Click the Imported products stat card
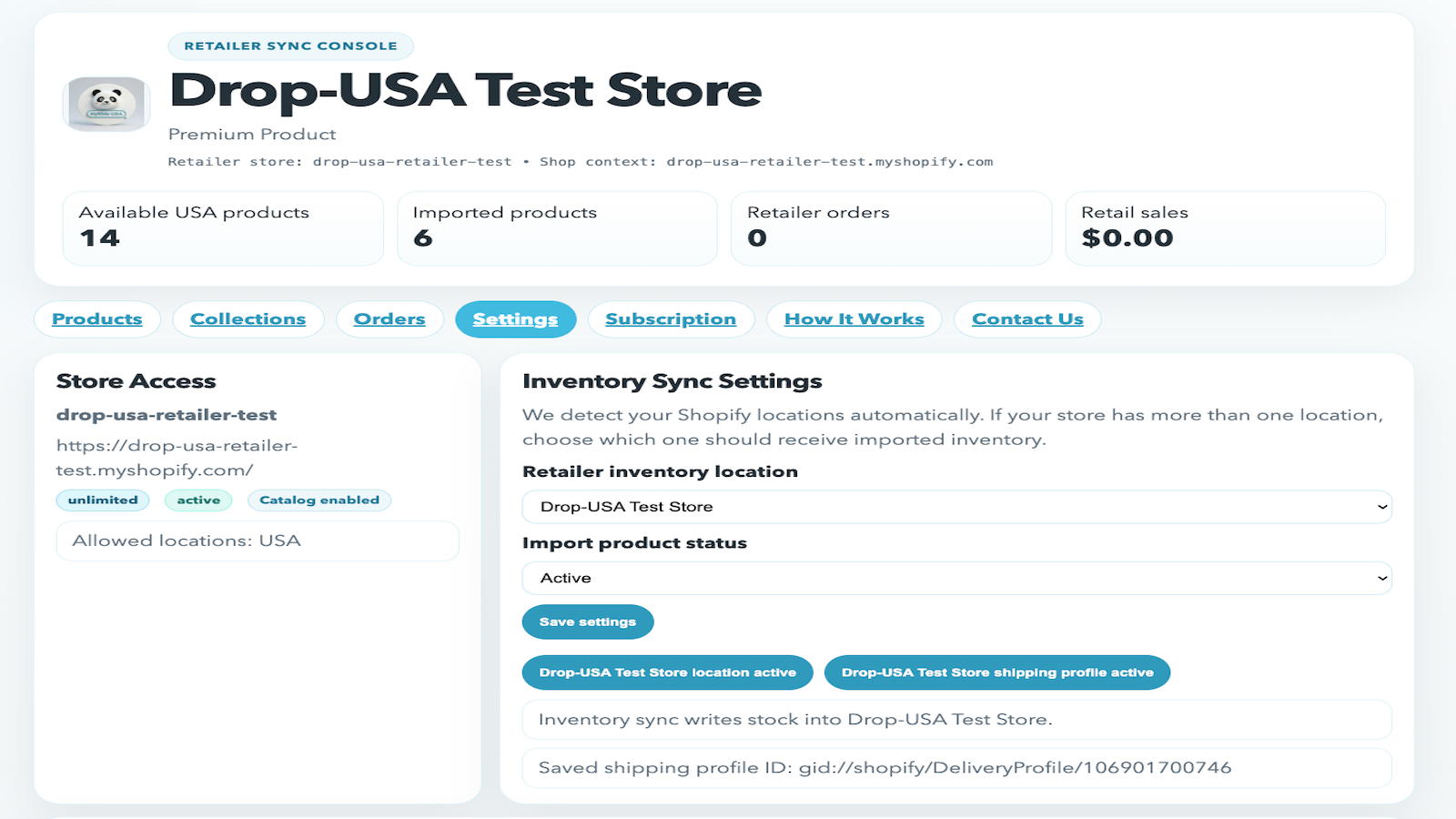Image resolution: width=1456 pixels, height=819 pixels. pos(557,228)
